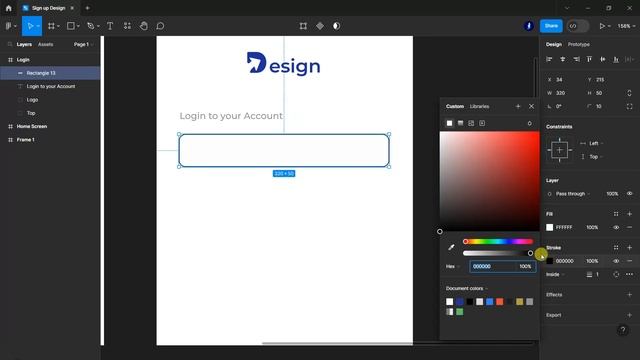
Task: Switch to the Layers tab
Action: tap(24, 44)
